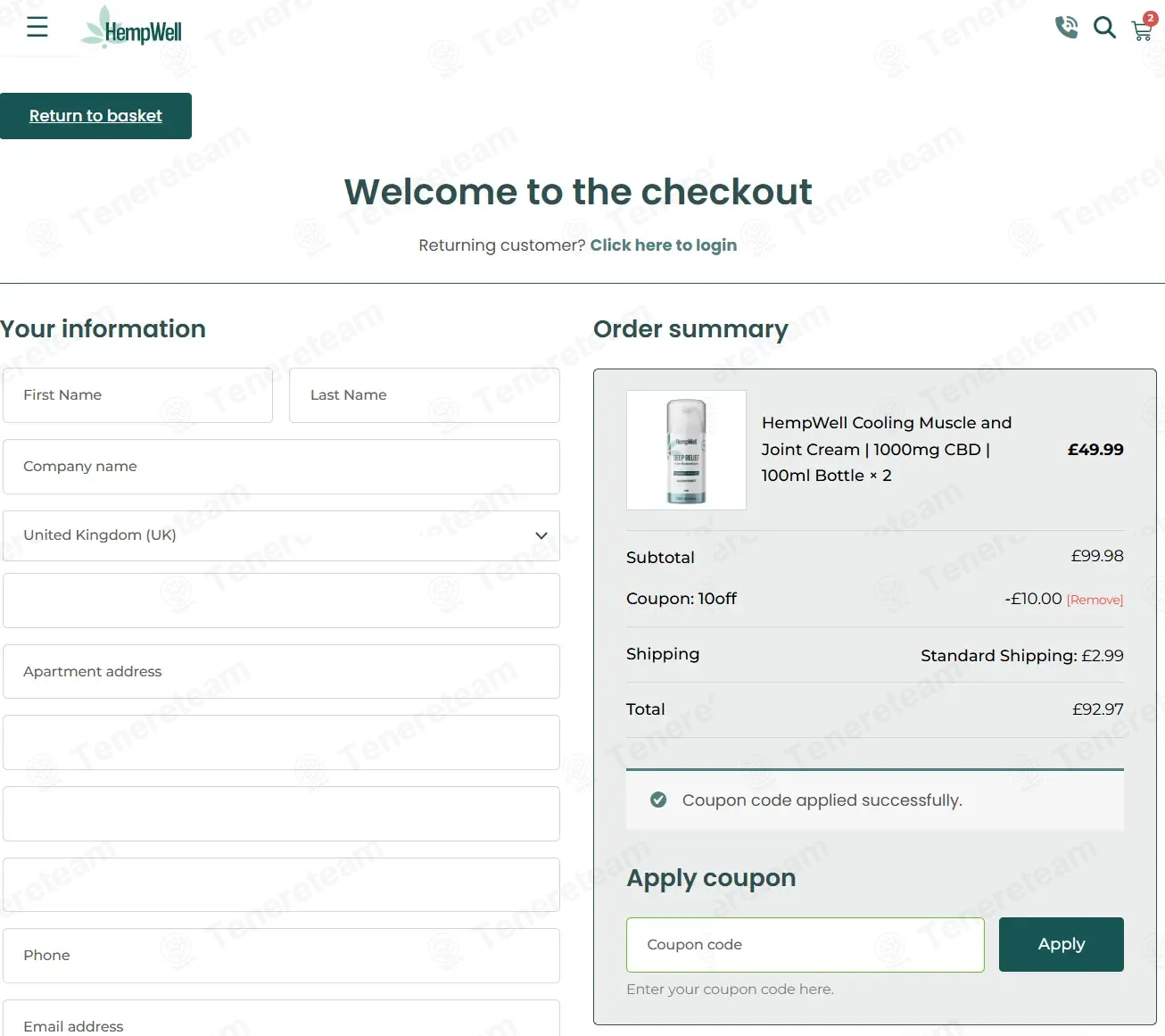Click the Coupon code input field
The image size is (1165, 1036).
[x=806, y=945]
